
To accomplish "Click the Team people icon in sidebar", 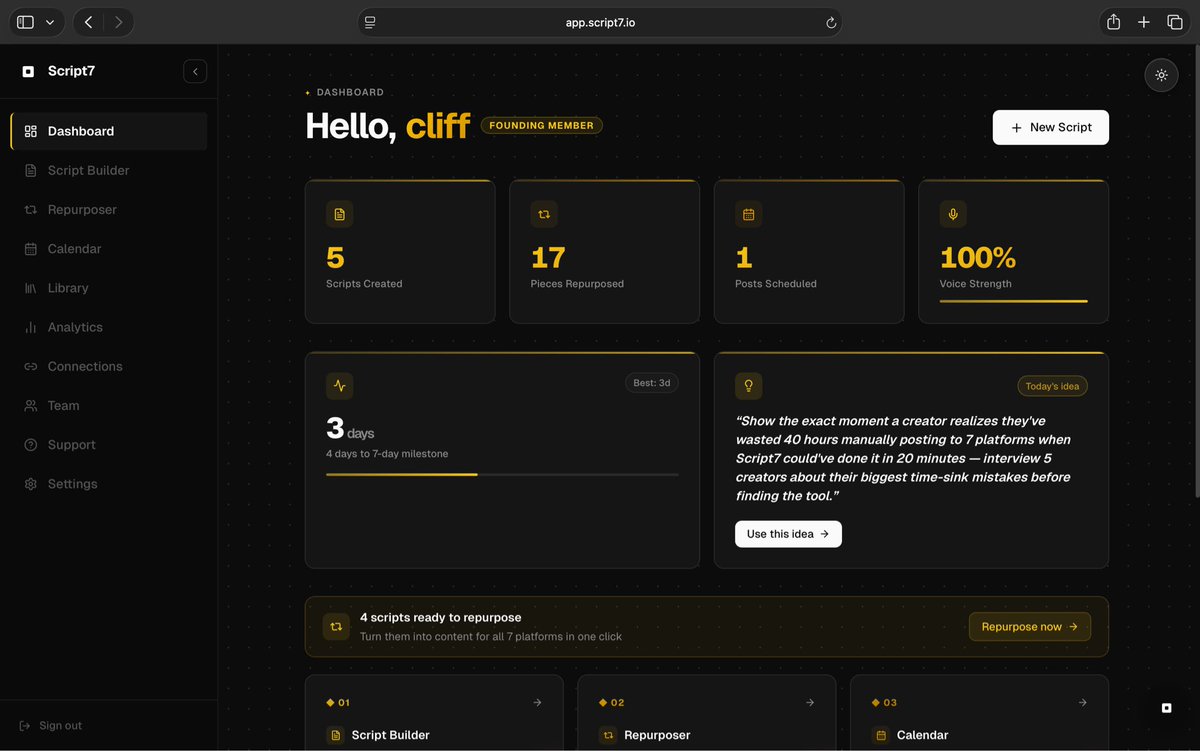I will pyautogui.click(x=30, y=406).
